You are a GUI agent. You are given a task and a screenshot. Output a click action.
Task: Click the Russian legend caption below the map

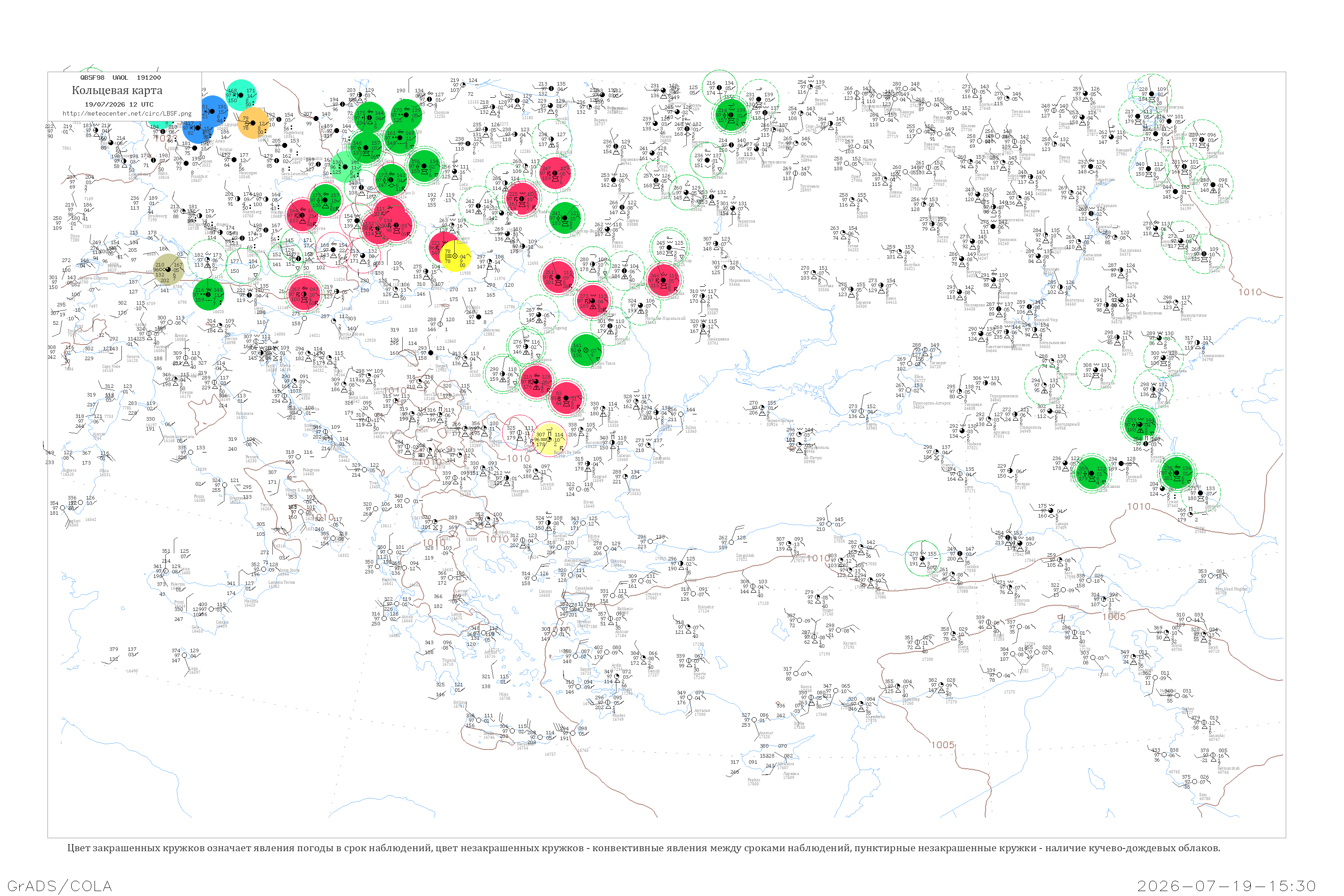pos(643,848)
